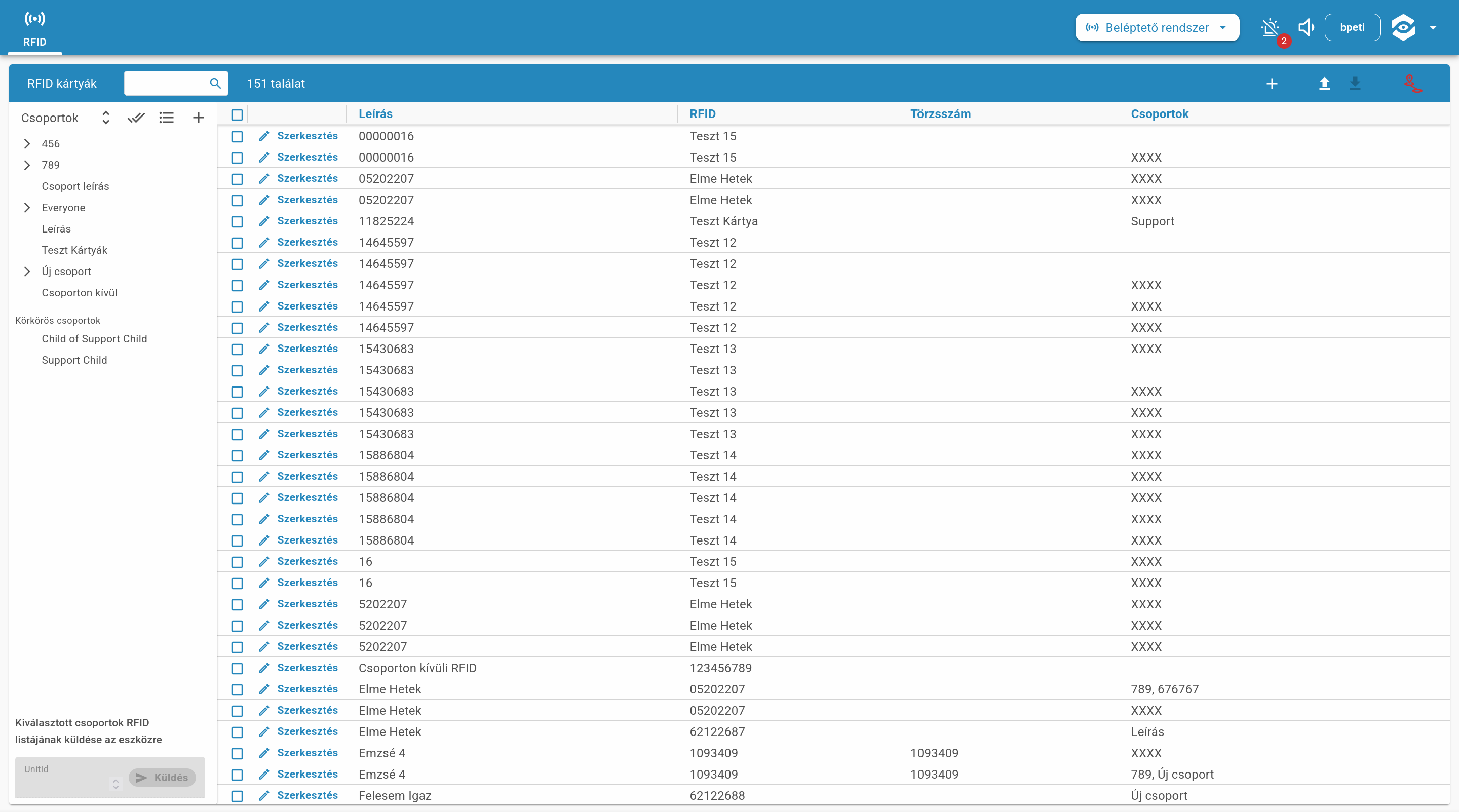Sort by the RFID column header
Screen dimensions: 1459x812
[702, 114]
